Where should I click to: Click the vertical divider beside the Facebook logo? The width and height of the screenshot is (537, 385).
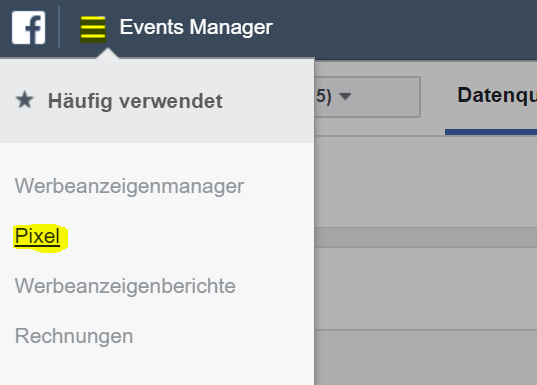(59, 27)
